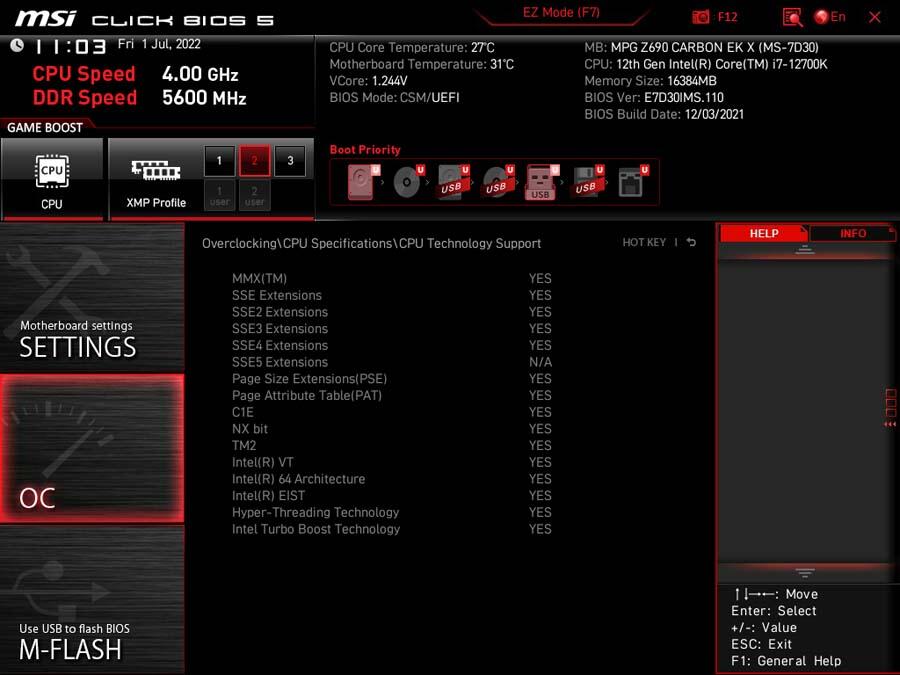Screen dimensions: 900x675
Task: Click the TM2 row
Action: pyautogui.click(x=391, y=445)
